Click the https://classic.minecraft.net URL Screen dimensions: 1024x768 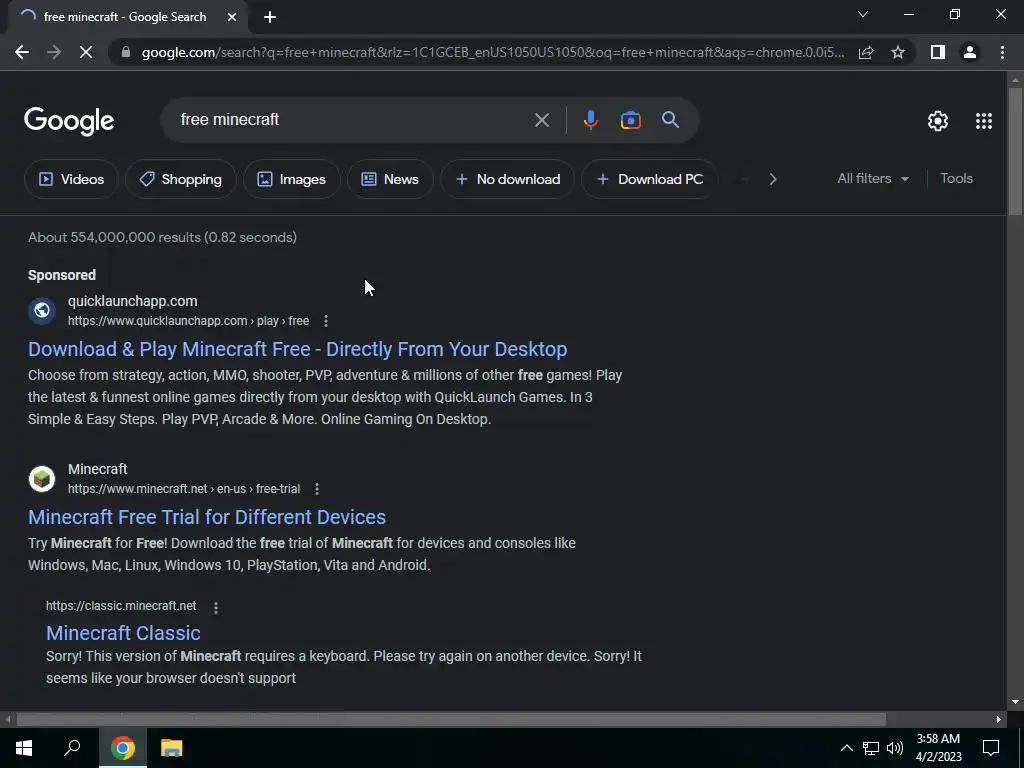pyautogui.click(x=121, y=606)
